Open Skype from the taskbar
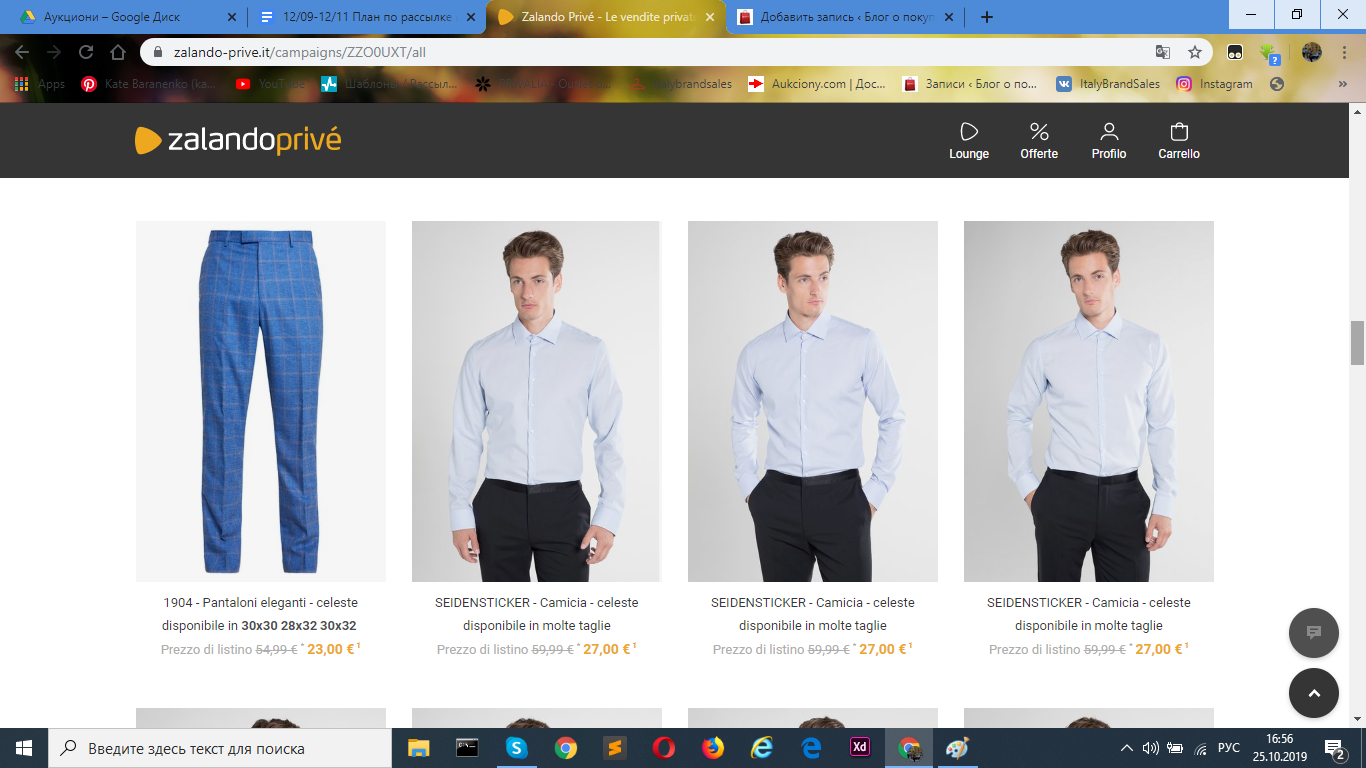The height and width of the screenshot is (768, 1366). [516, 748]
